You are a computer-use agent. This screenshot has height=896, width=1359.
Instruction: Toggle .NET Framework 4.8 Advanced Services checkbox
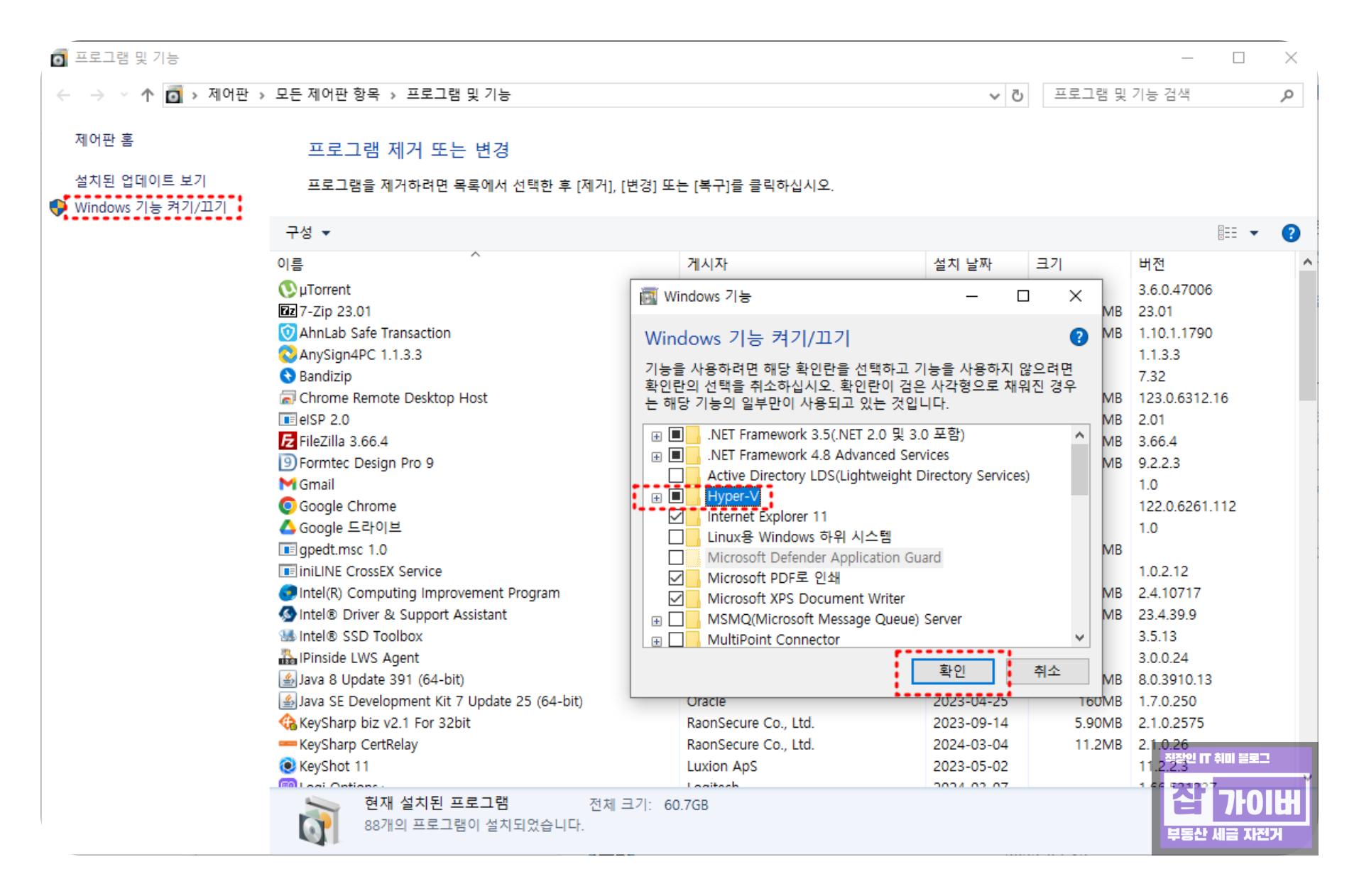point(676,455)
